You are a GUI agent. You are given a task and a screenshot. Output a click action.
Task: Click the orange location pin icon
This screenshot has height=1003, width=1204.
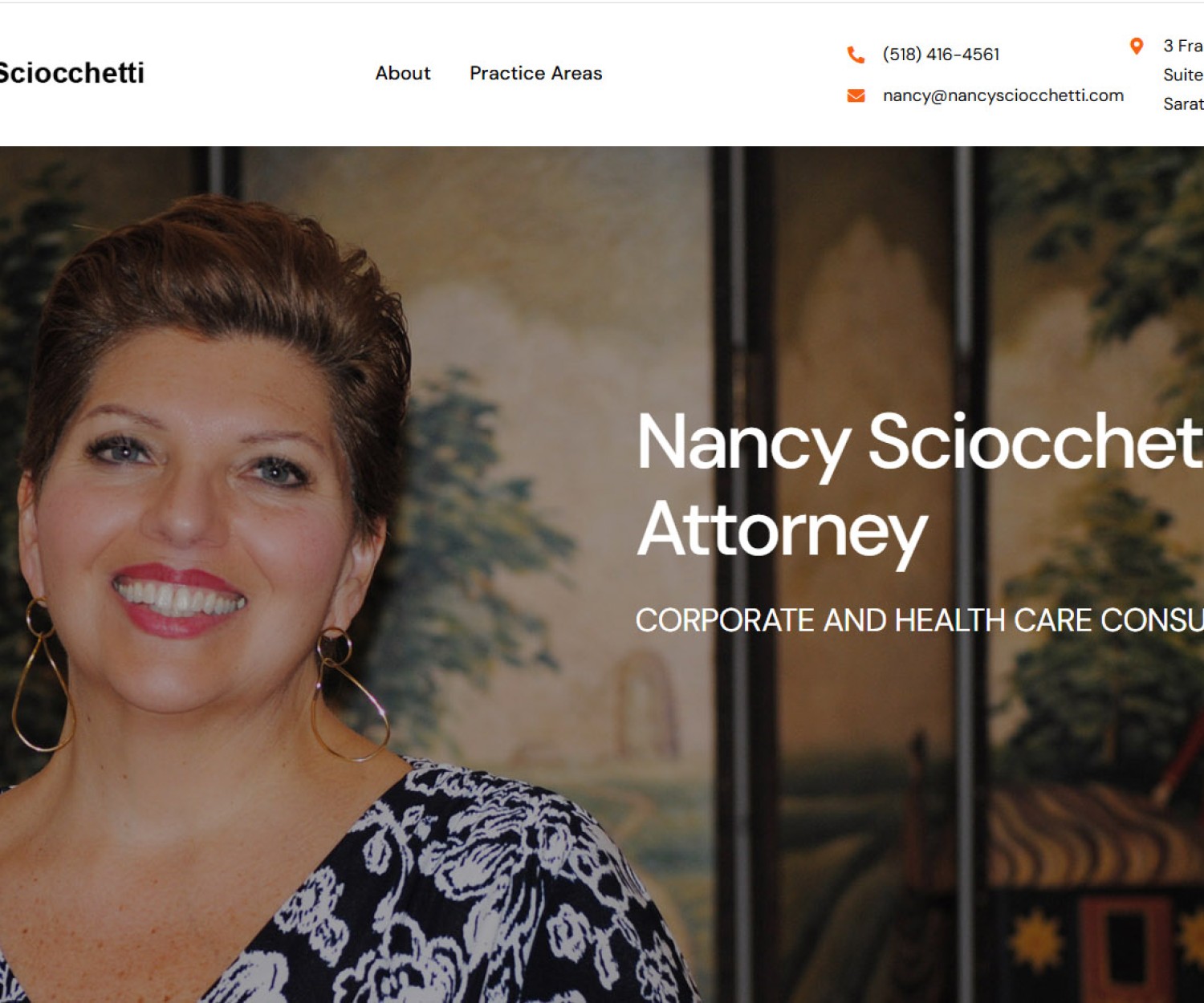pyautogui.click(x=1136, y=46)
